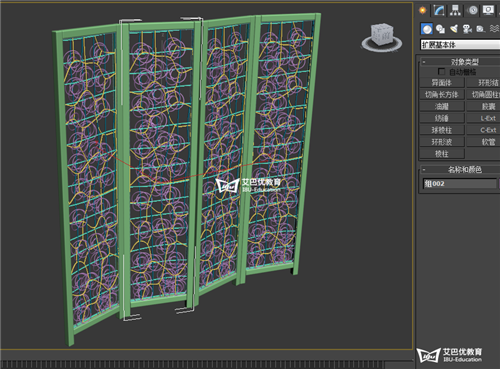Click the 异面体 button
Screen dimensions: 500x369
click(x=442, y=83)
